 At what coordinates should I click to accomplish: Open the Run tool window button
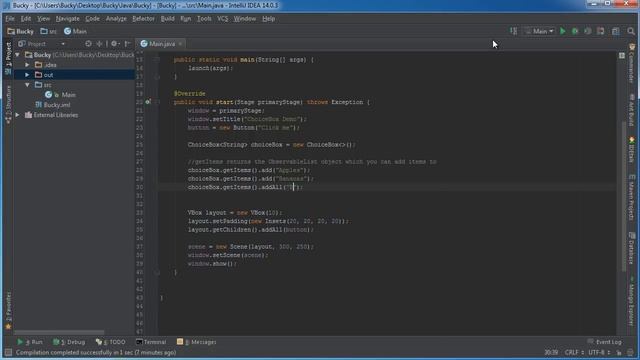(30, 342)
